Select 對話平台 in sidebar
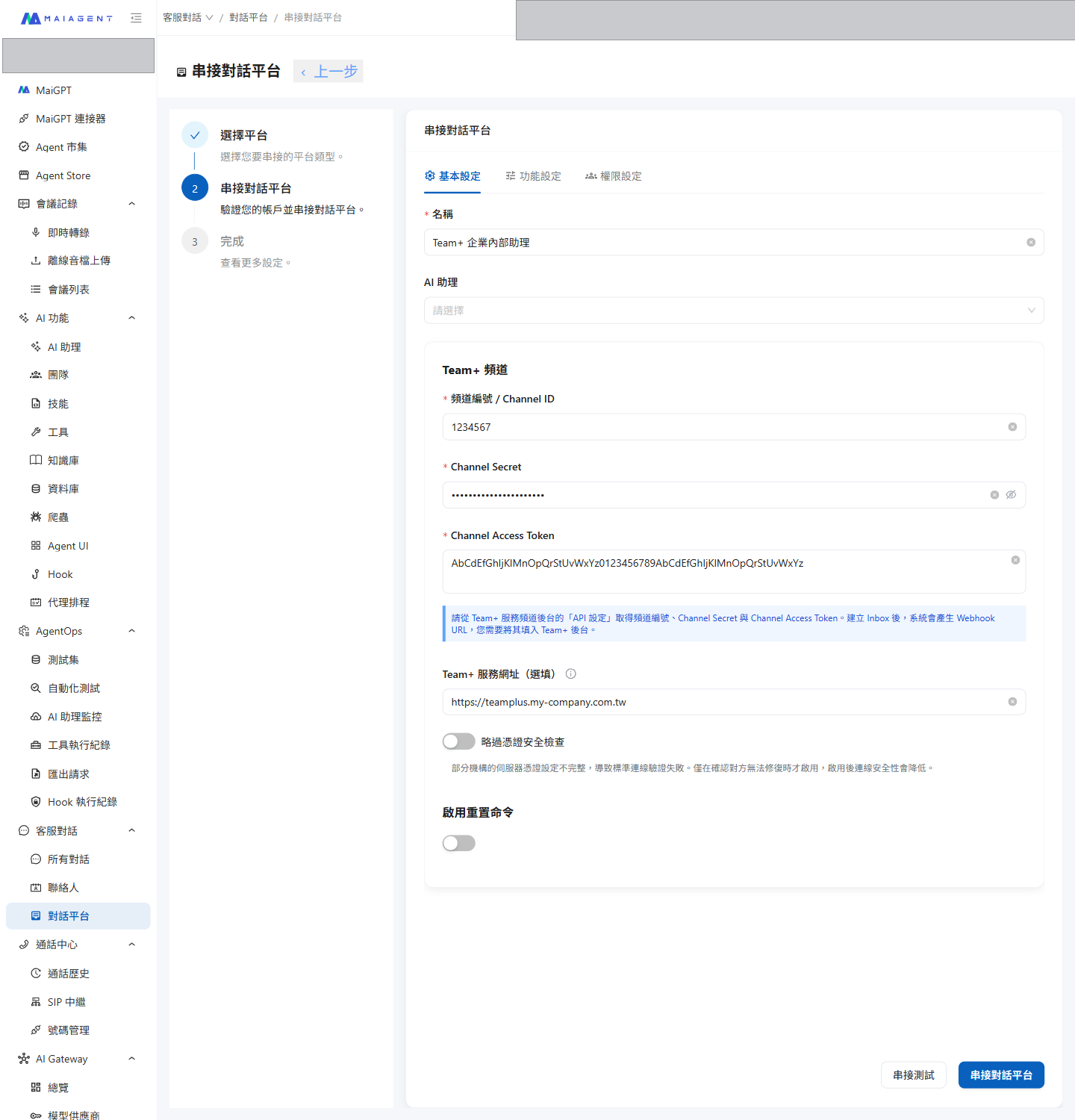 tap(78, 916)
